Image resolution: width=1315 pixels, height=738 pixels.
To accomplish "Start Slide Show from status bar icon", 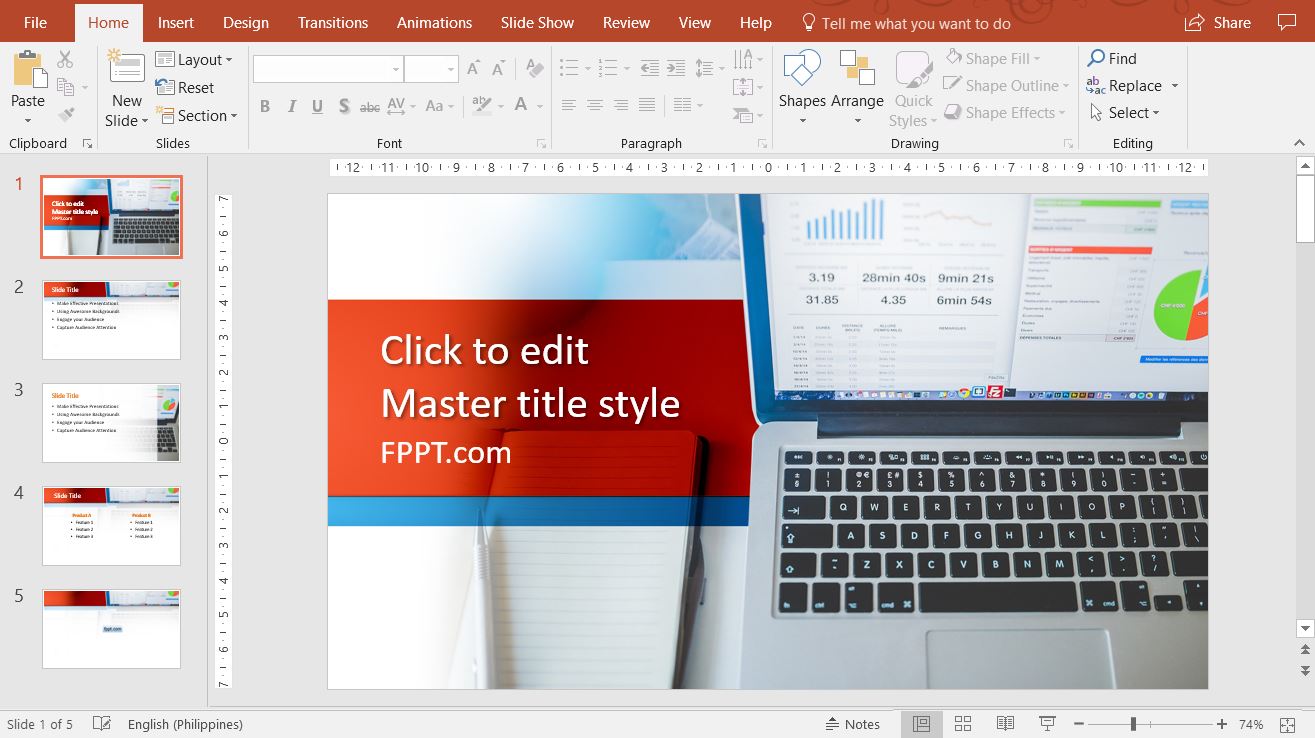I will [1047, 724].
